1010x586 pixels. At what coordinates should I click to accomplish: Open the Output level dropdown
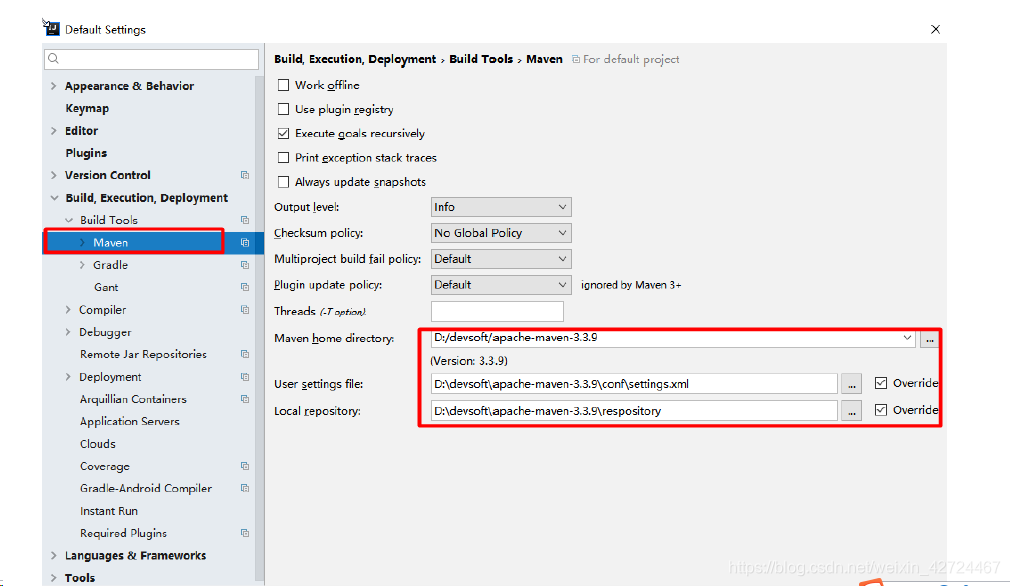[501, 207]
